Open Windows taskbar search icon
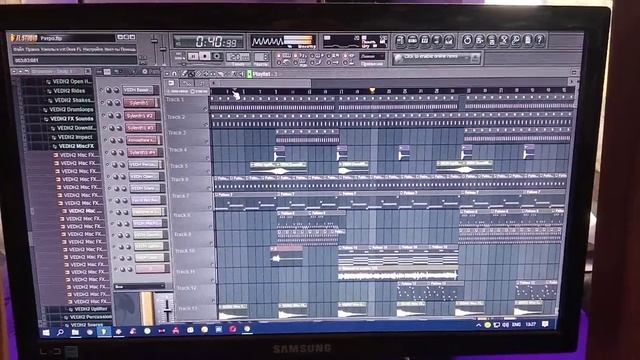Viewport: 640px width, 360px height. click(x=60, y=333)
